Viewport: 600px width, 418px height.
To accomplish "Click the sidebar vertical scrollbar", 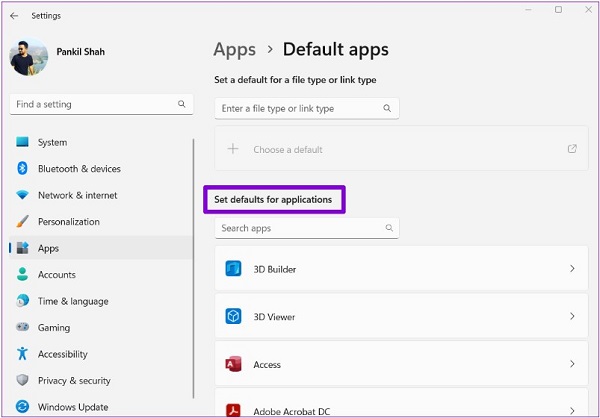I will coord(194,269).
